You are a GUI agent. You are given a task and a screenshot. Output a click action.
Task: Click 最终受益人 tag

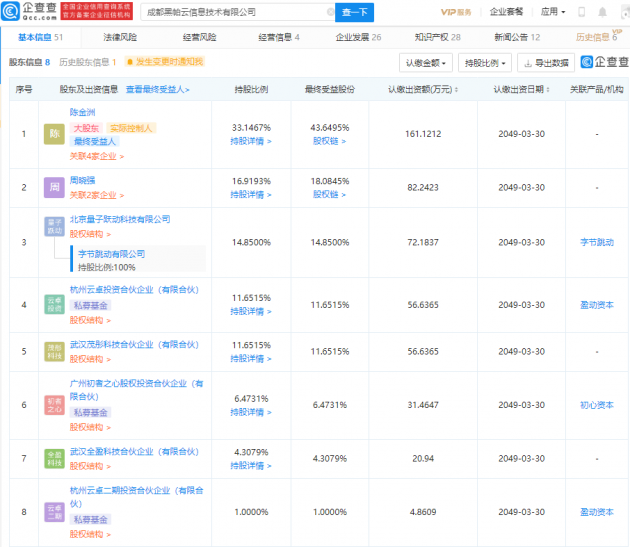point(95,141)
